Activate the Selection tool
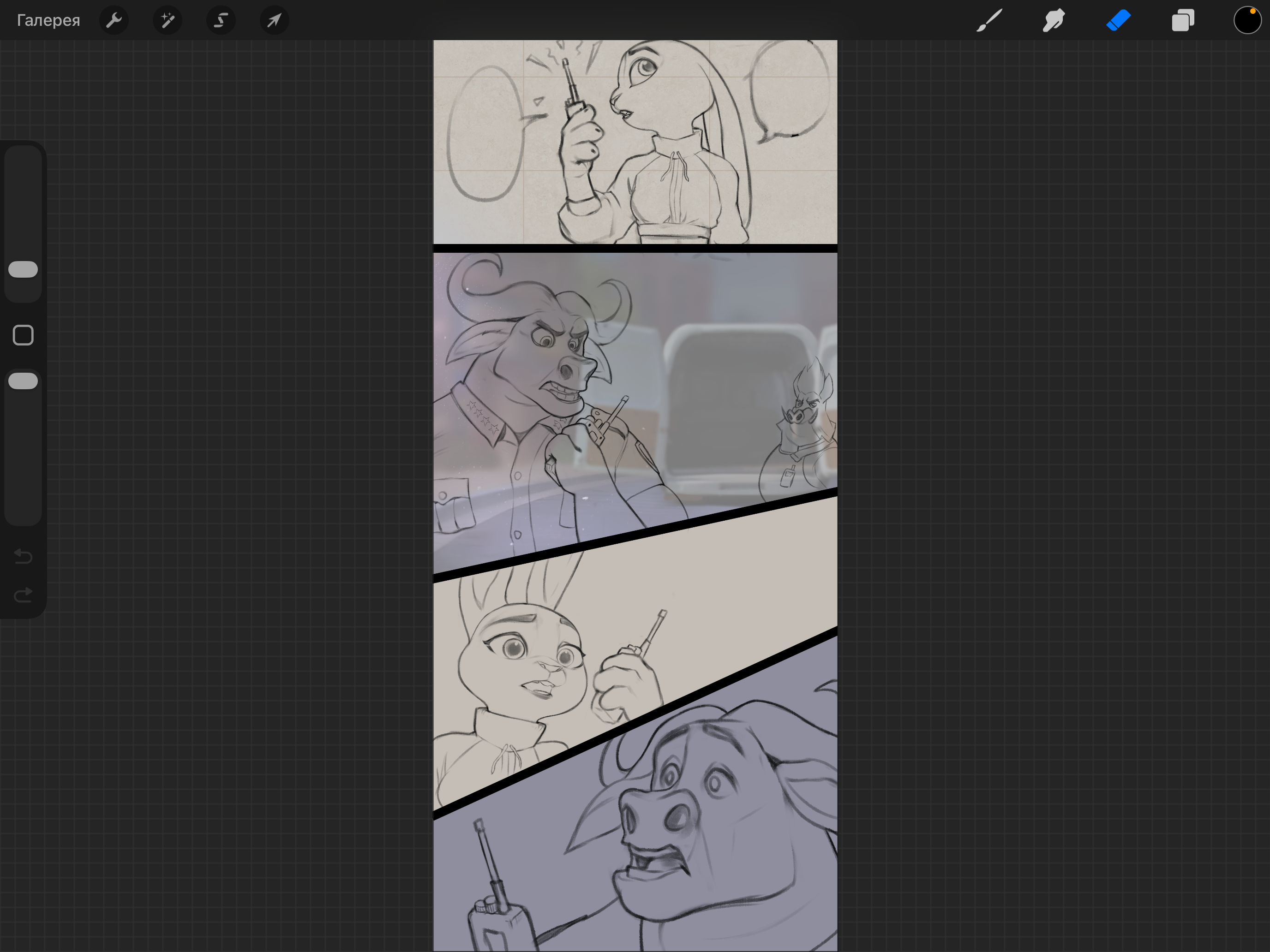The image size is (1270, 952). click(221, 21)
